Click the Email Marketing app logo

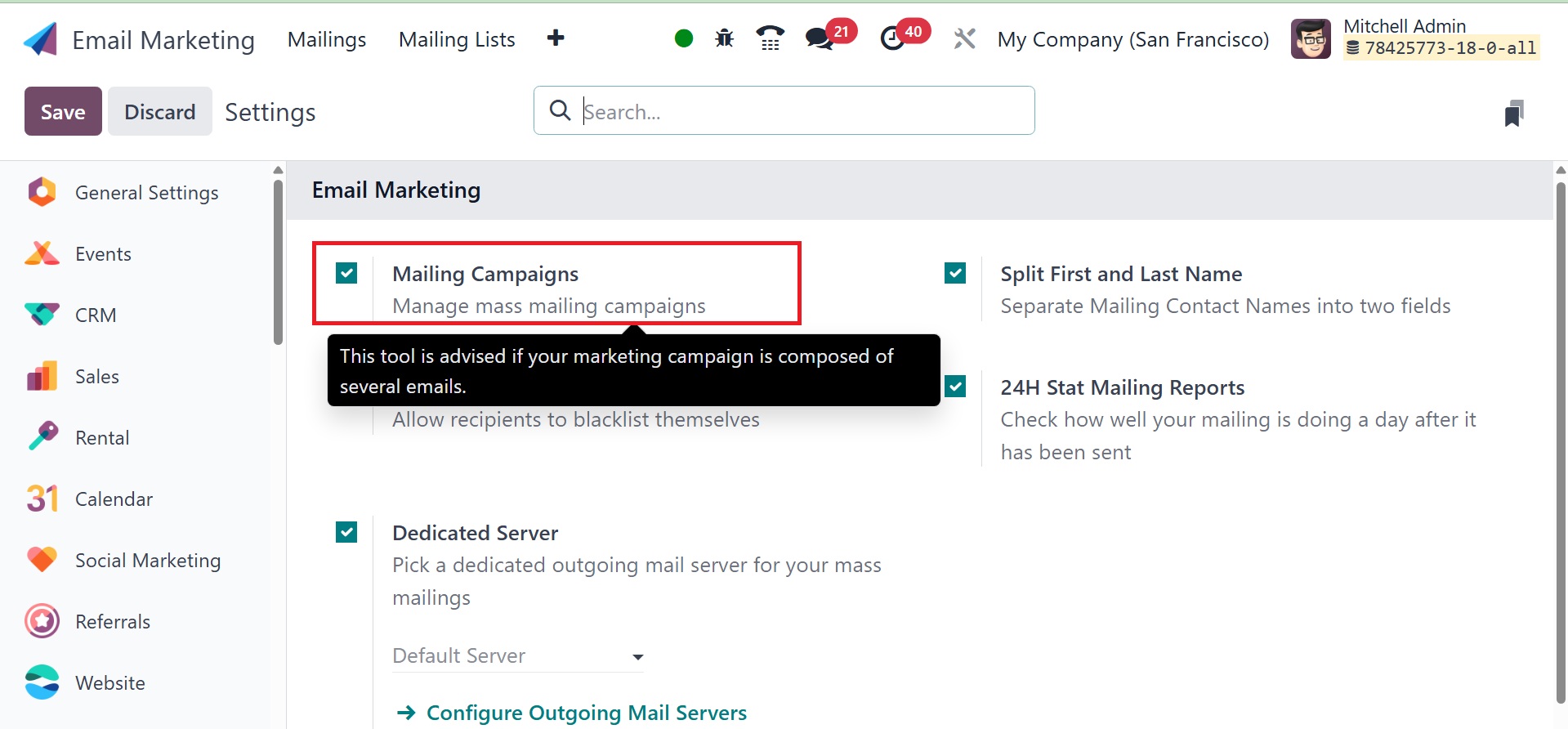click(x=41, y=39)
